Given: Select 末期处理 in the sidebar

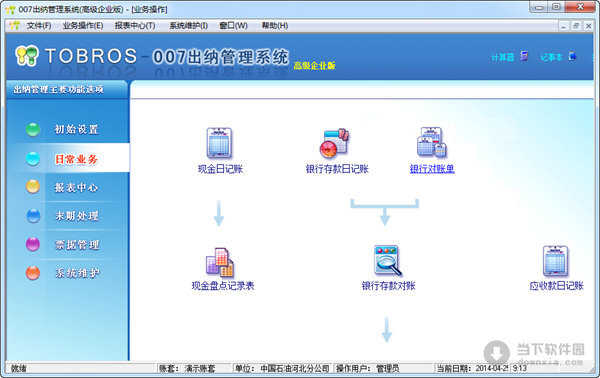Looking at the screenshot, I should click(76, 216).
